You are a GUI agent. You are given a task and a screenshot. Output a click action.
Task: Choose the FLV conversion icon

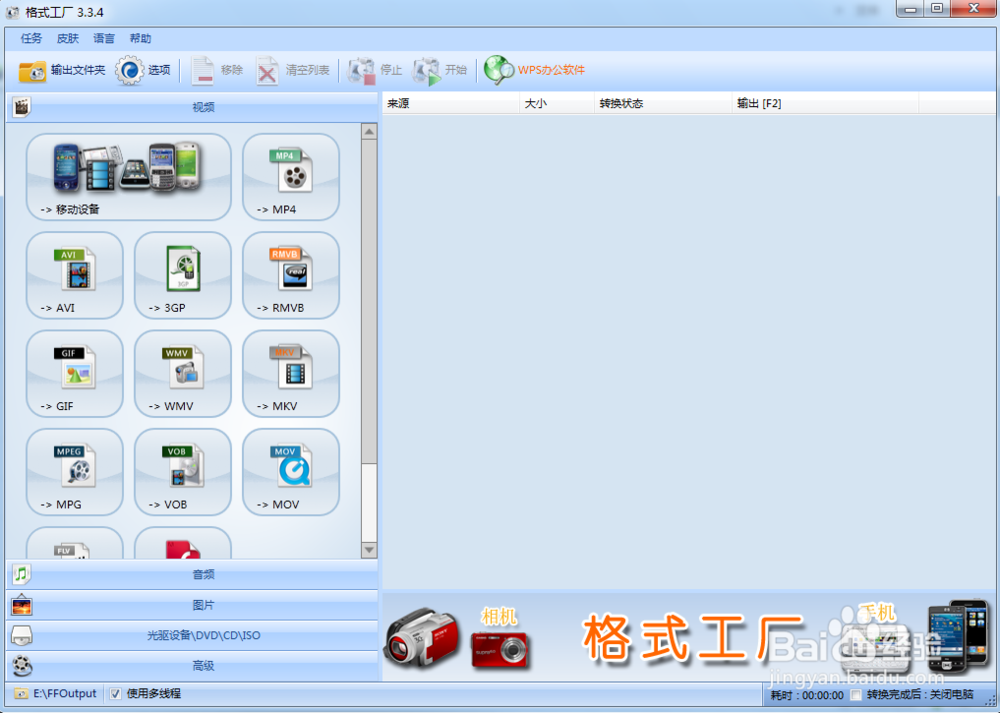pos(75,543)
